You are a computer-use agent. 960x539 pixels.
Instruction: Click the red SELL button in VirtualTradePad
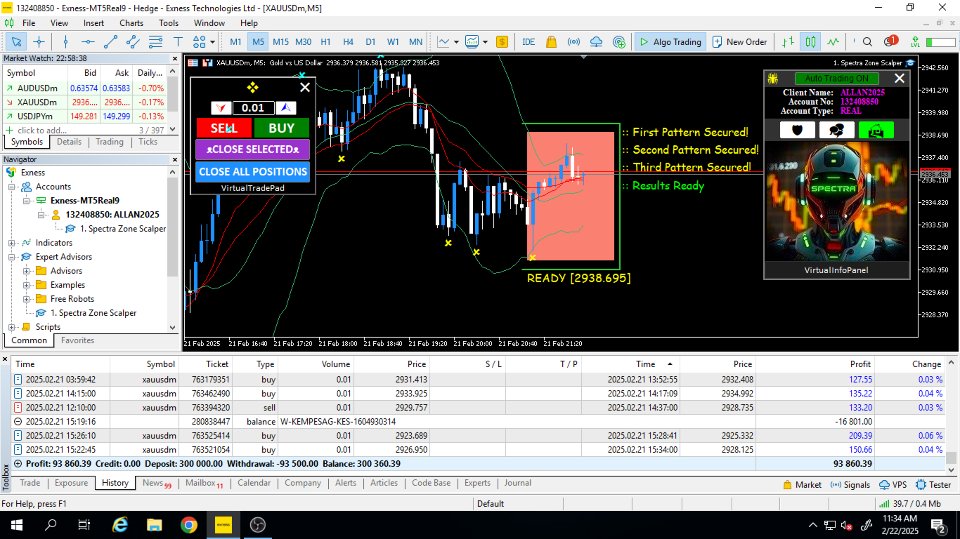(x=223, y=128)
